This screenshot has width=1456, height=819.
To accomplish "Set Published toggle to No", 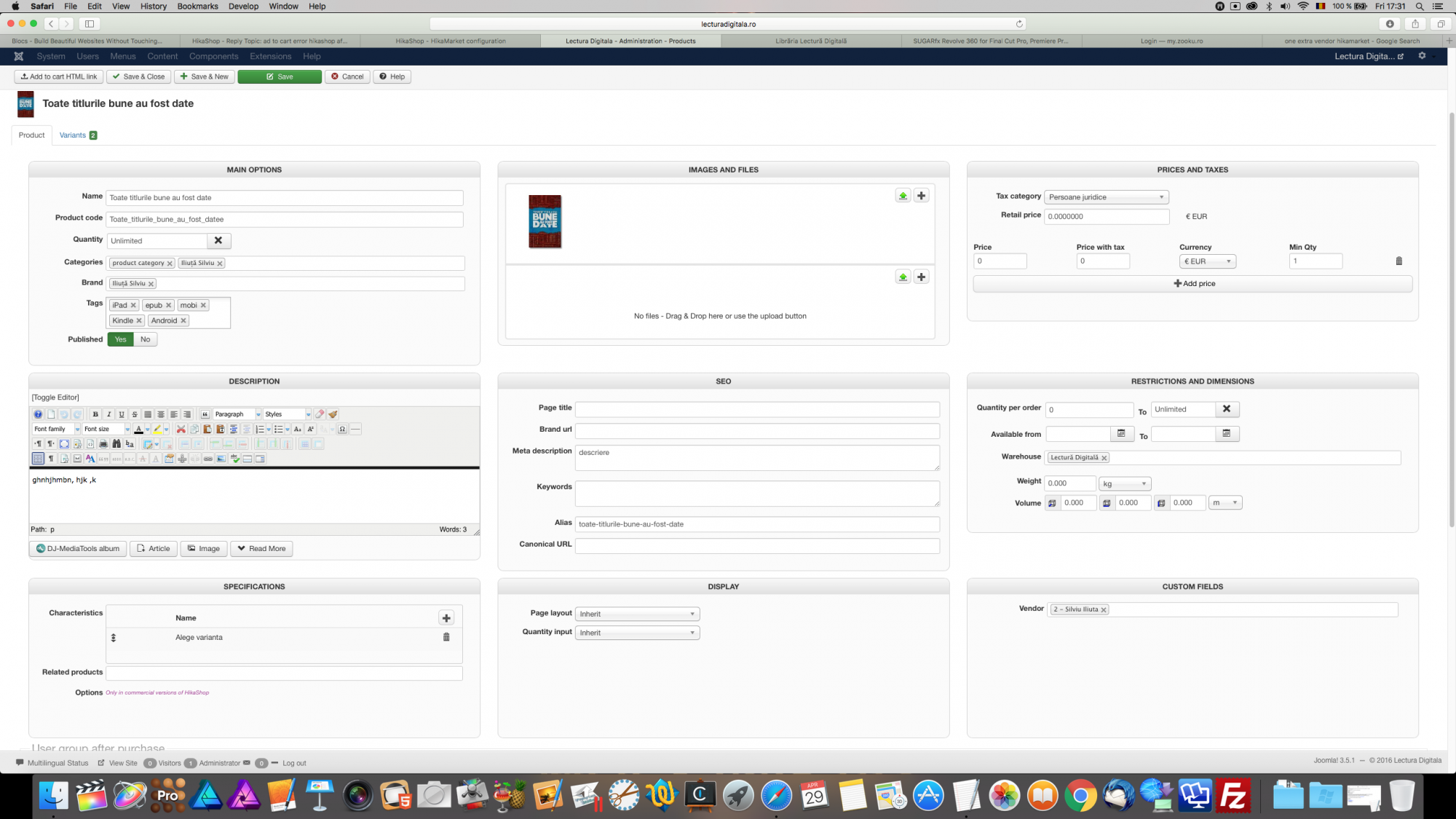I will tap(146, 339).
